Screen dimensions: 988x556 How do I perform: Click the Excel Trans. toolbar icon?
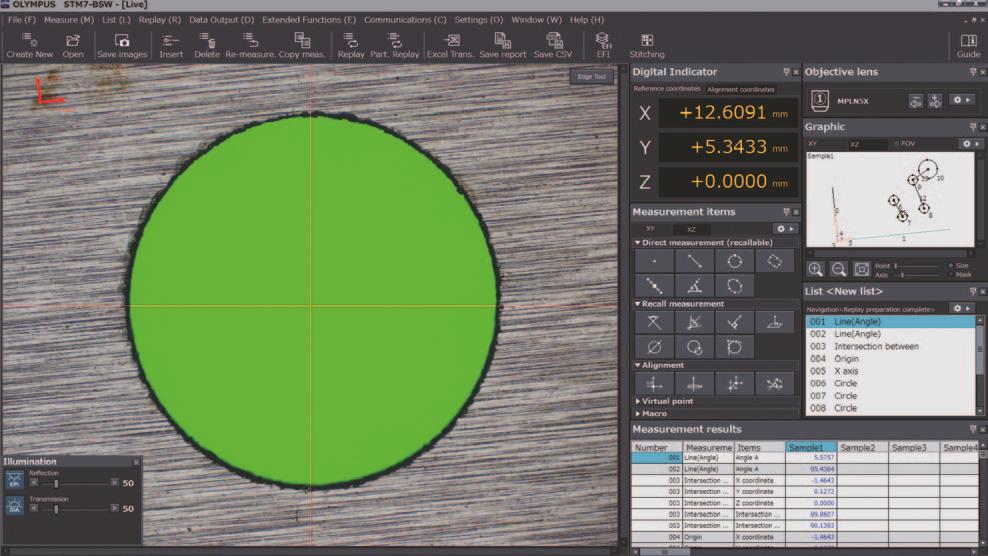click(x=450, y=45)
